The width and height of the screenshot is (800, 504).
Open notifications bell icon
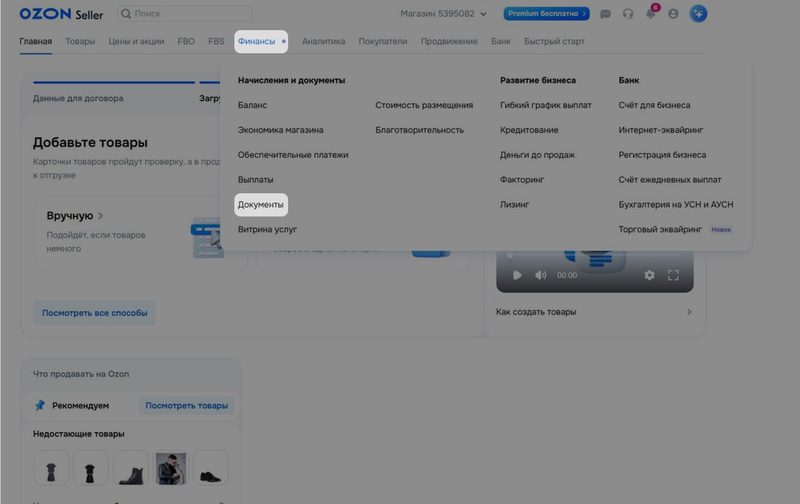pyautogui.click(x=651, y=14)
